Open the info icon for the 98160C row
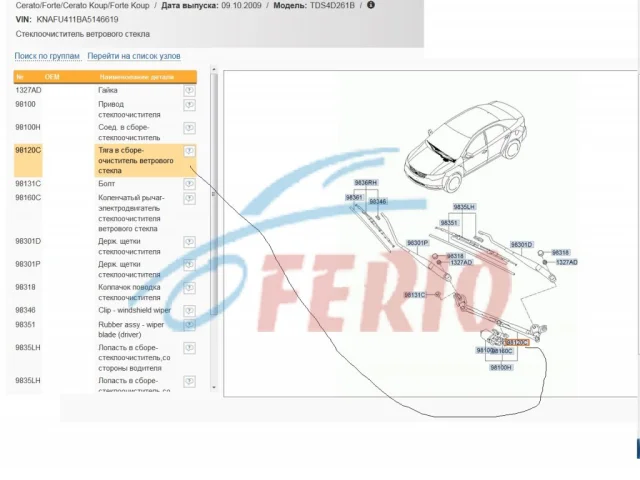Image resolution: width=640 pixels, height=480 pixels. pyautogui.click(x=189, y=198)
